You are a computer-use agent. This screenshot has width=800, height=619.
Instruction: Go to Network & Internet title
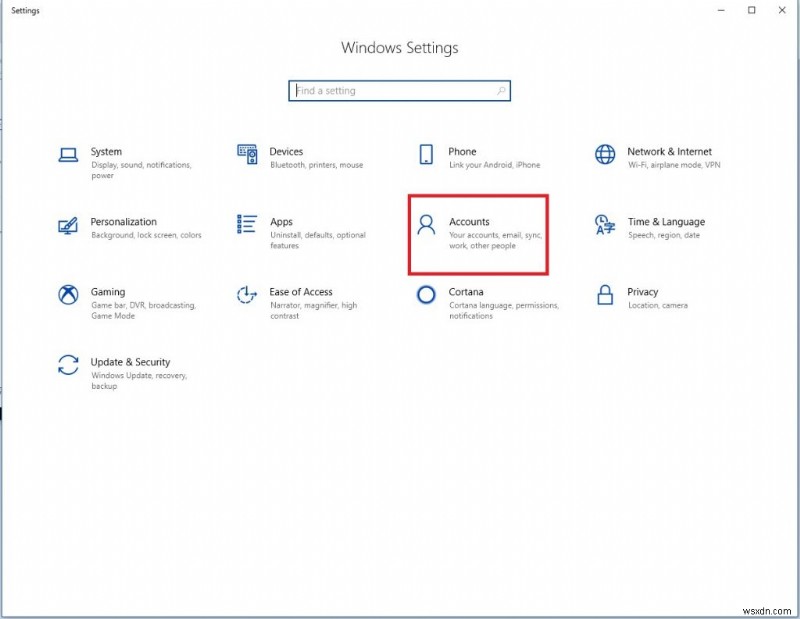point(669,152)
